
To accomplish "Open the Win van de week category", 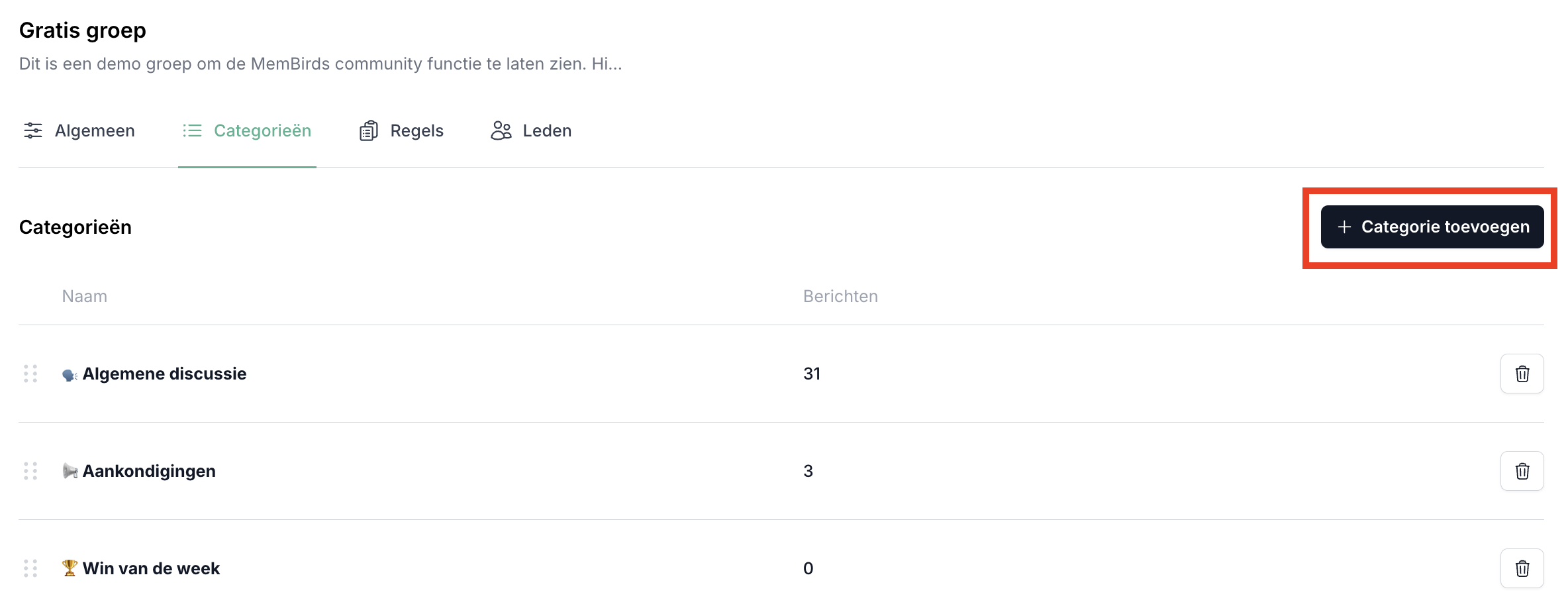I will pos(151,568).
